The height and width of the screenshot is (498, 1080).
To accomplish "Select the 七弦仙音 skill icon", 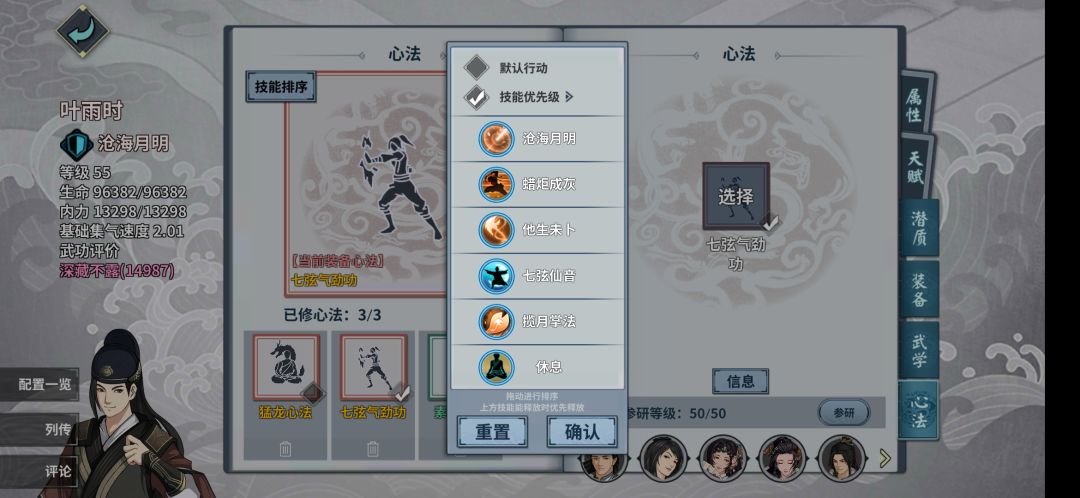I will click(x=497, y=276).
